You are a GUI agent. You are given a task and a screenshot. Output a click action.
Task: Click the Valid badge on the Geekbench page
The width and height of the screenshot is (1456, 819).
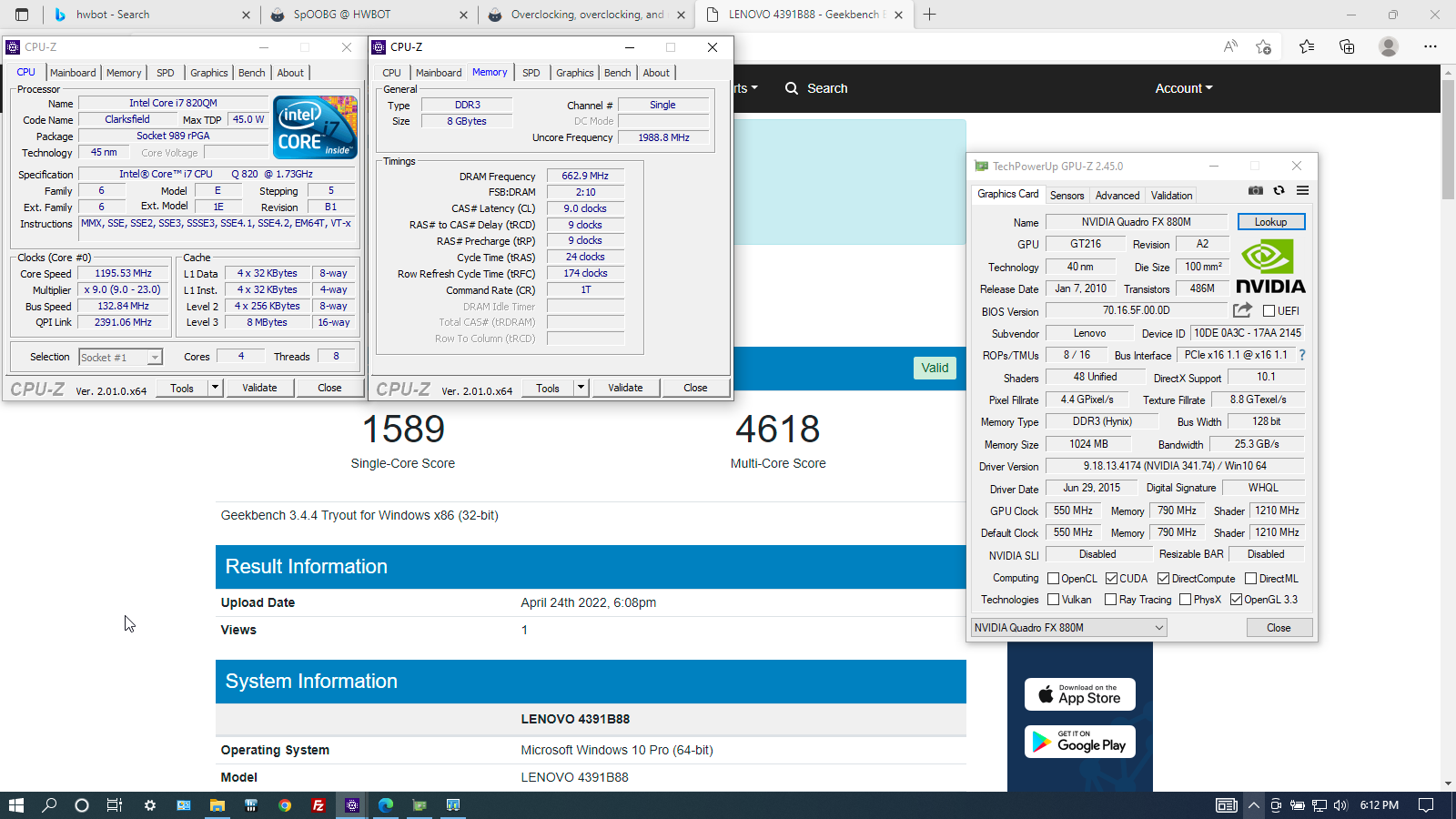point(935,368)
